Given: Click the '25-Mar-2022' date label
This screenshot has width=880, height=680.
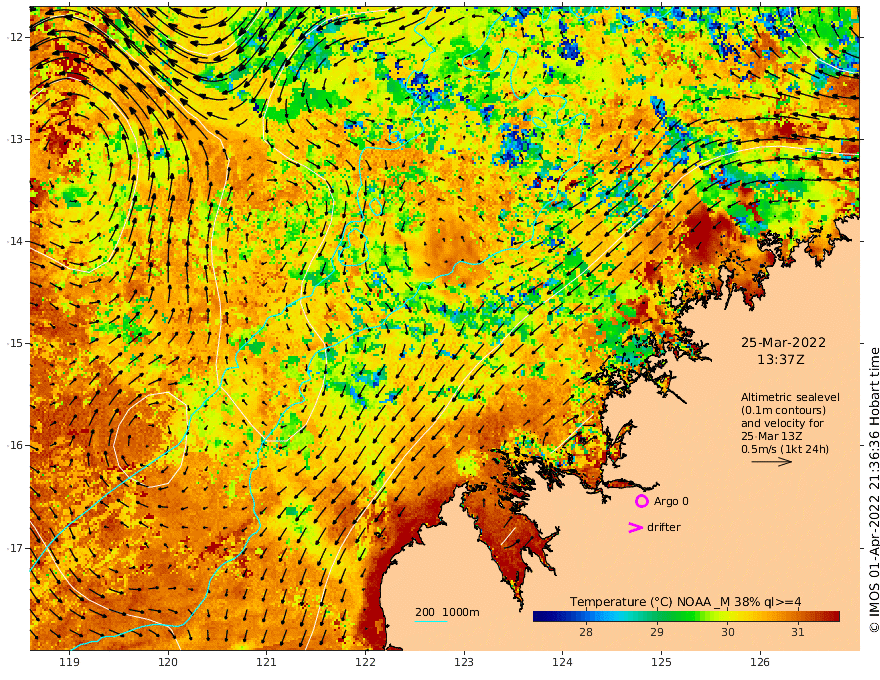Looking at the screenshot, I should click(x=783, y=343).
